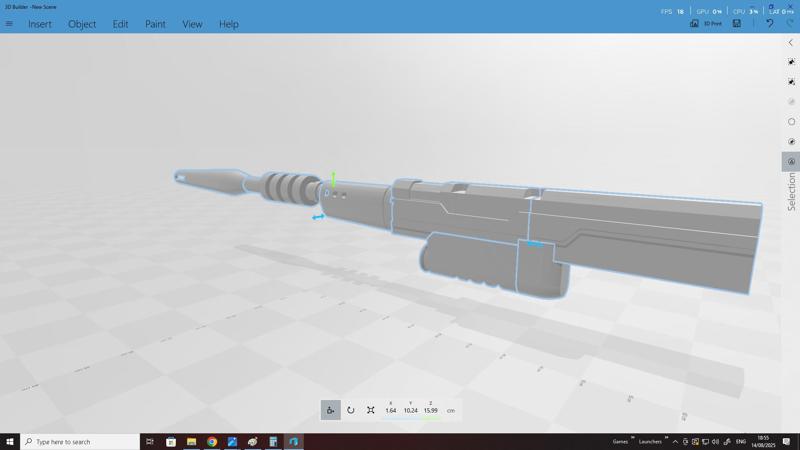Click the circle icon in right sidebar
The width and height of the screenshot is (800, 450).
[x=791, y=121]
